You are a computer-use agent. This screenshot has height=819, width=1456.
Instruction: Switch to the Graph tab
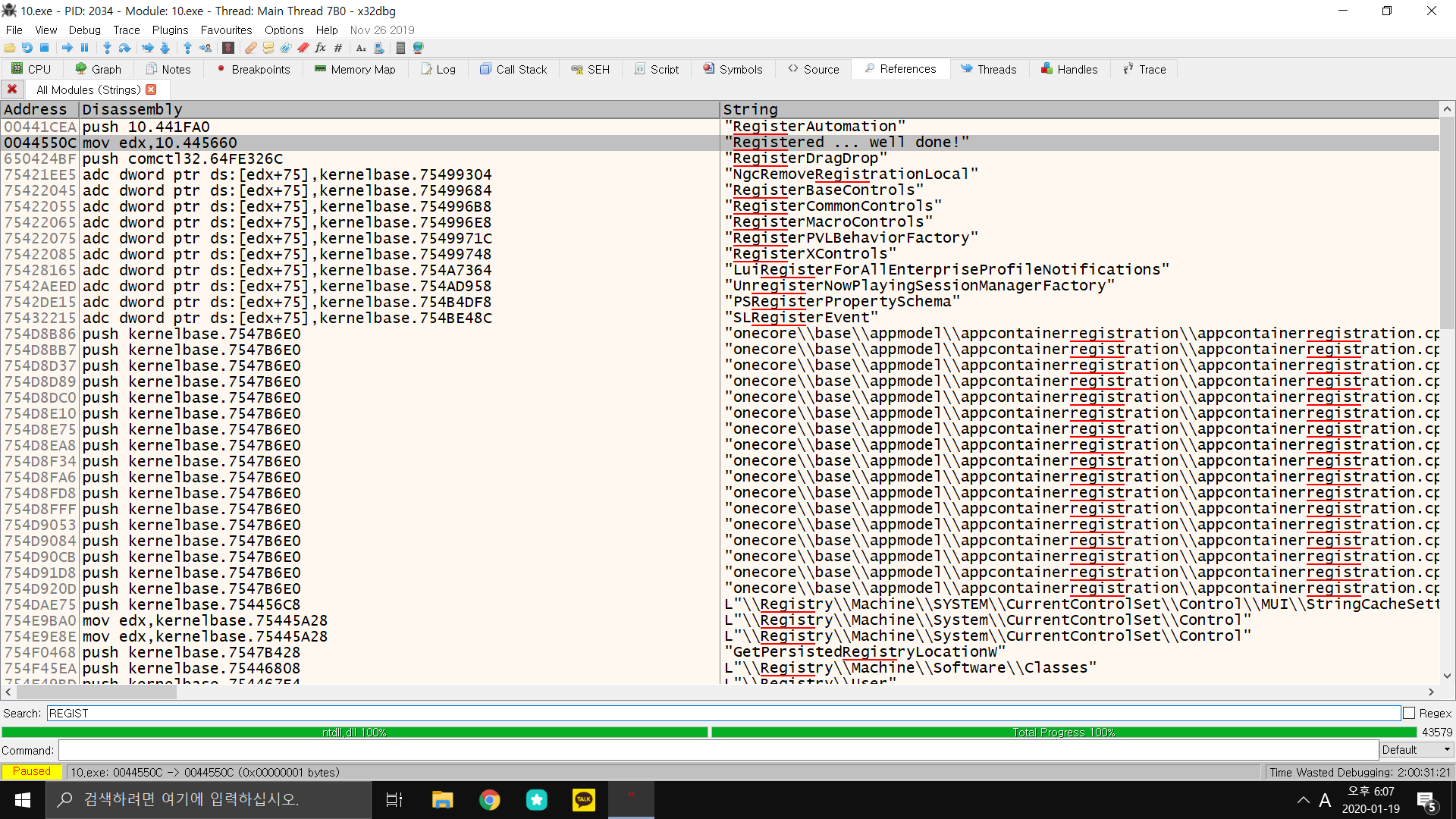tap(99, 69)
